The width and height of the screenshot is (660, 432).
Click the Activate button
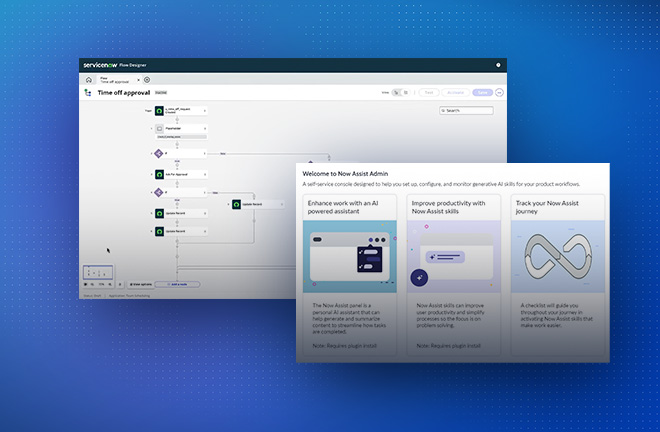pyautogui.click(x=455, y=93)
